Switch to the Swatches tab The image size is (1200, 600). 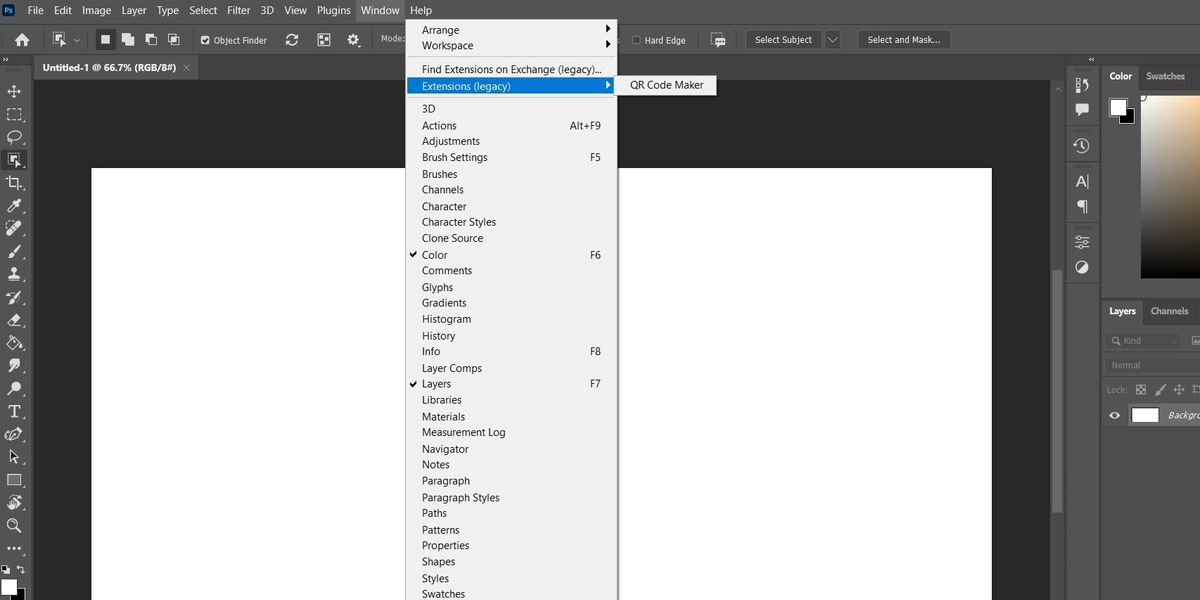coord(1165,76)
